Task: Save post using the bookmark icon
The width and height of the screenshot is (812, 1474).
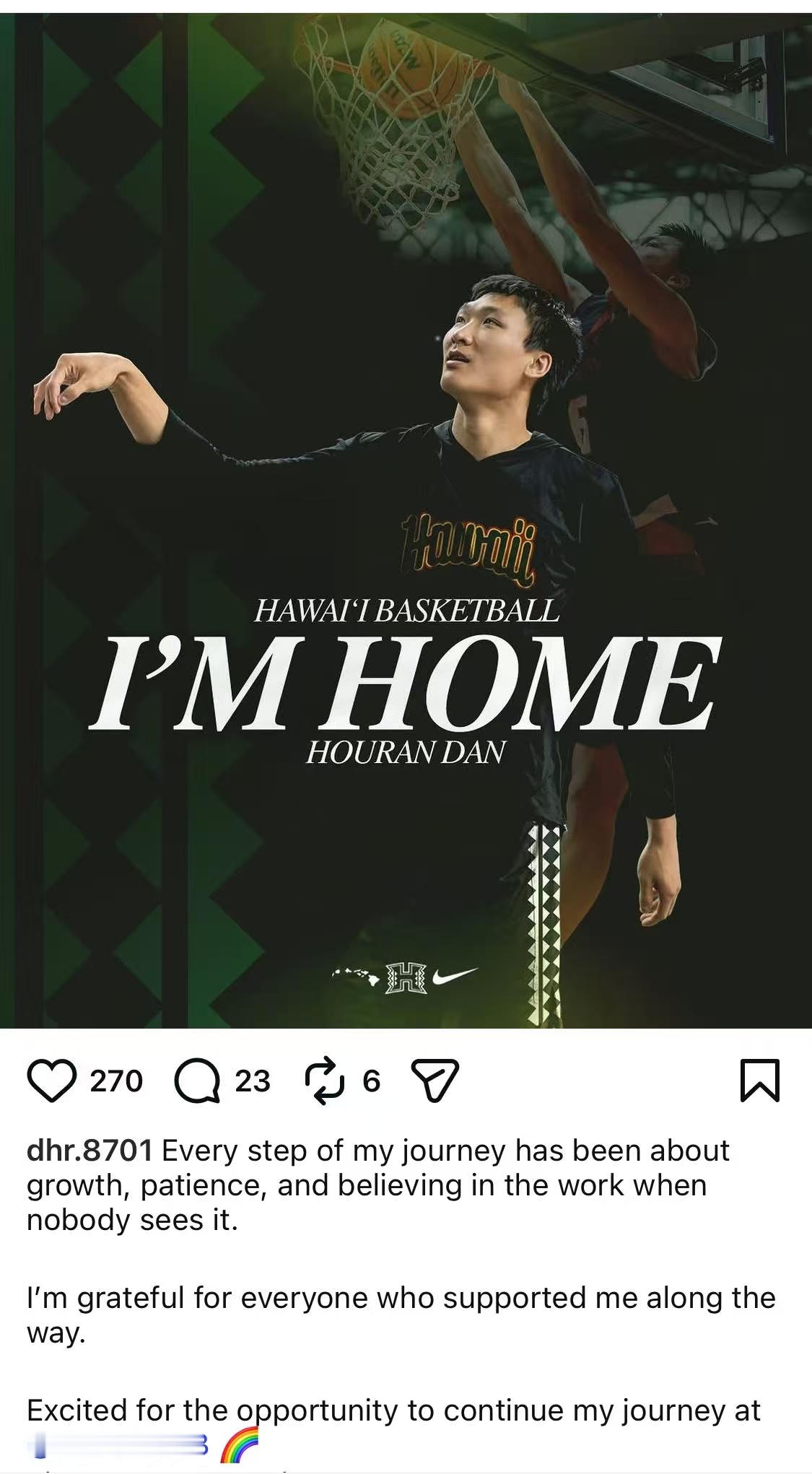Action: point(761,1081)
